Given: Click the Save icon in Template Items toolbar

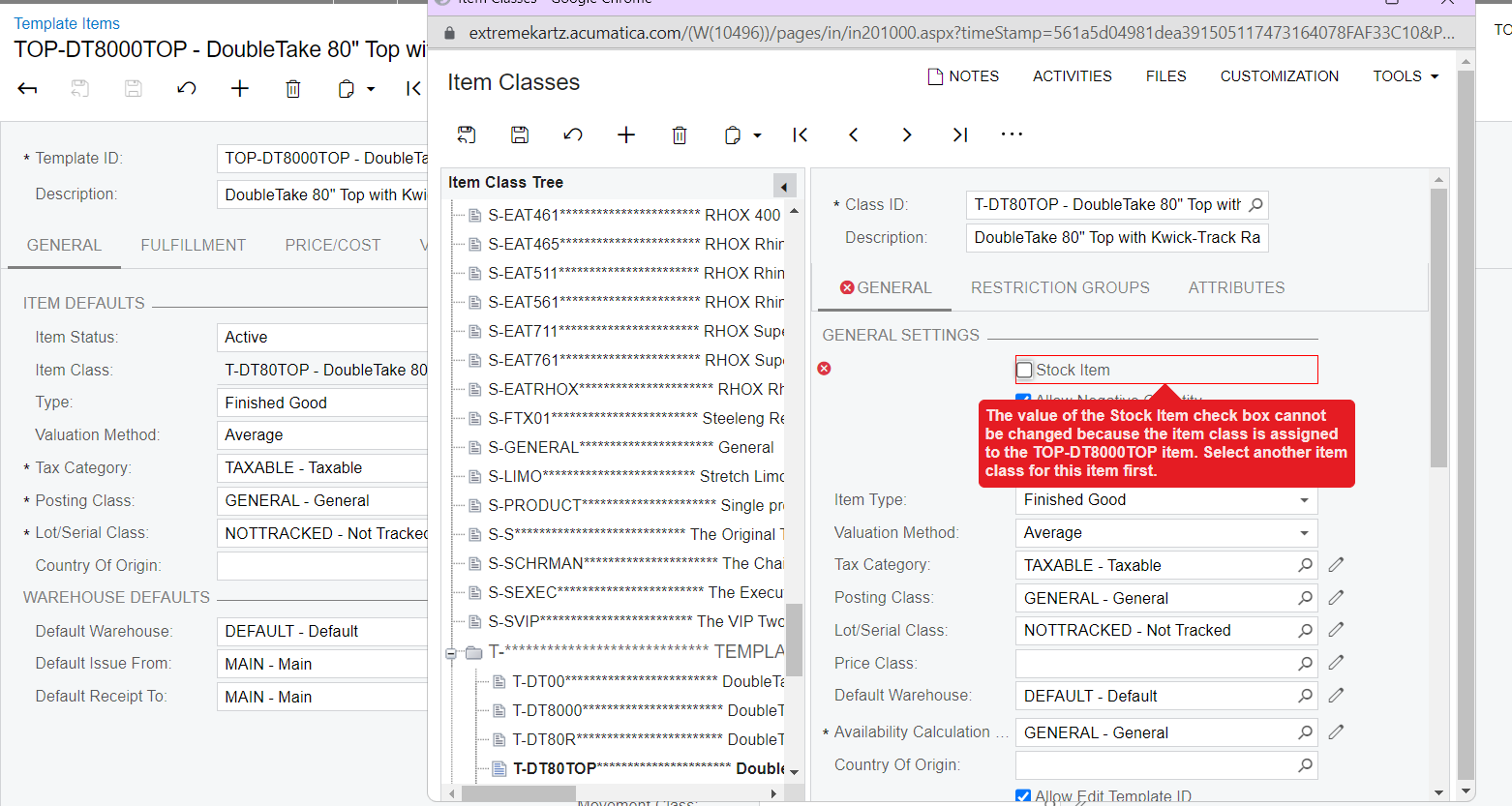Looking at the screenshot, I should pos(134,89).
